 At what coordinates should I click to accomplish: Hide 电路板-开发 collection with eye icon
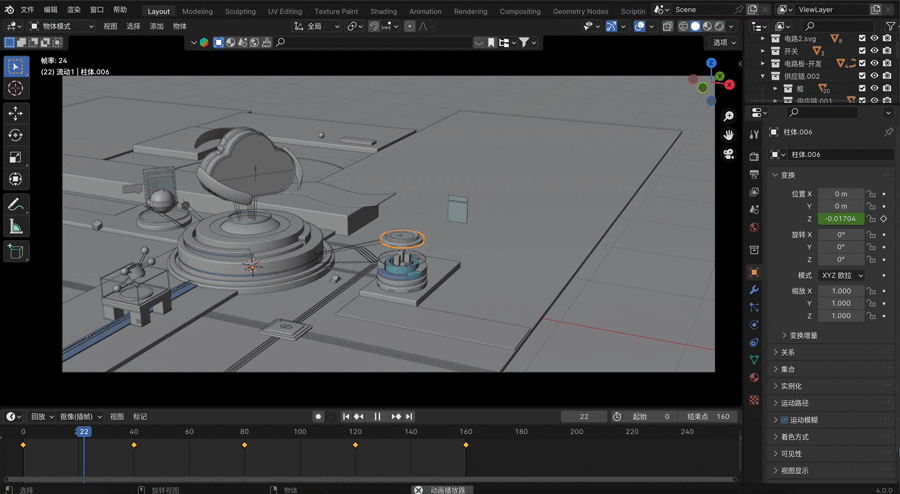(x=874, y=64)
